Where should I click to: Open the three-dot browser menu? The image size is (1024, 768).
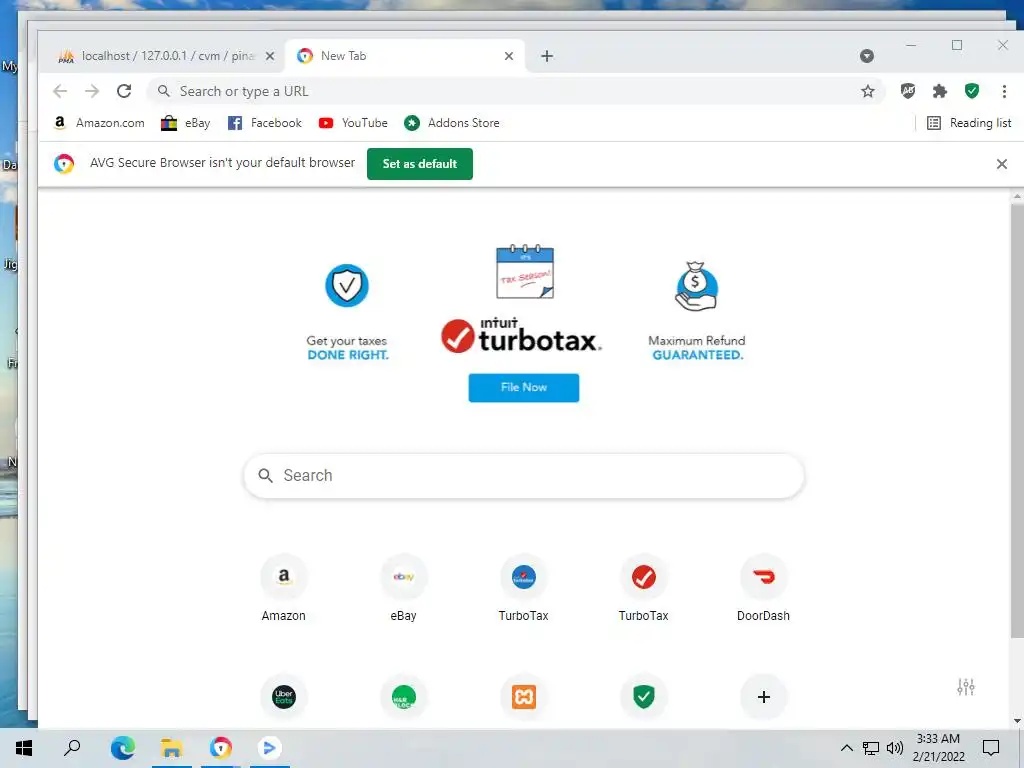[x=1004, y=91]
